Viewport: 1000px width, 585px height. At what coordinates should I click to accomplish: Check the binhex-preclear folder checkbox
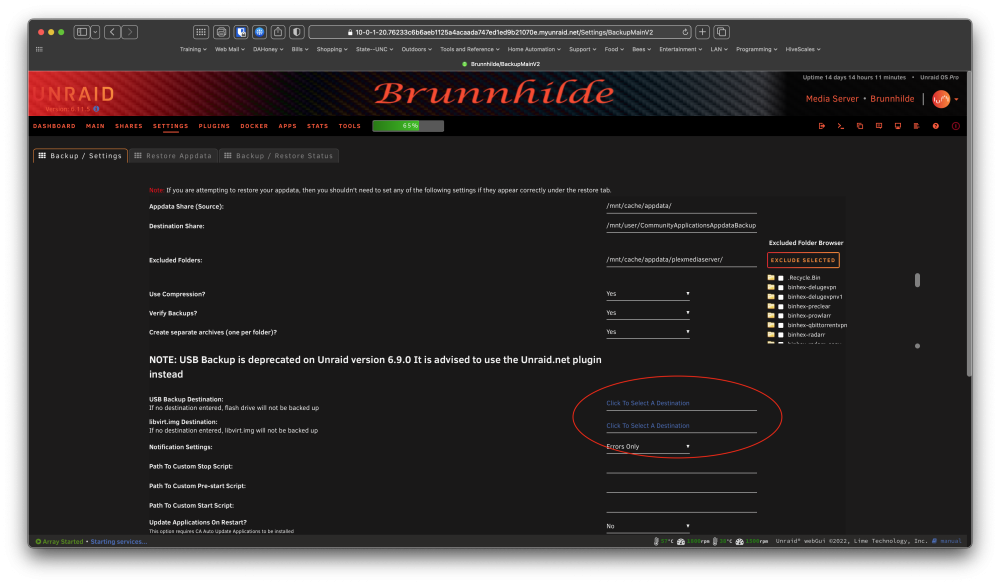781,307
